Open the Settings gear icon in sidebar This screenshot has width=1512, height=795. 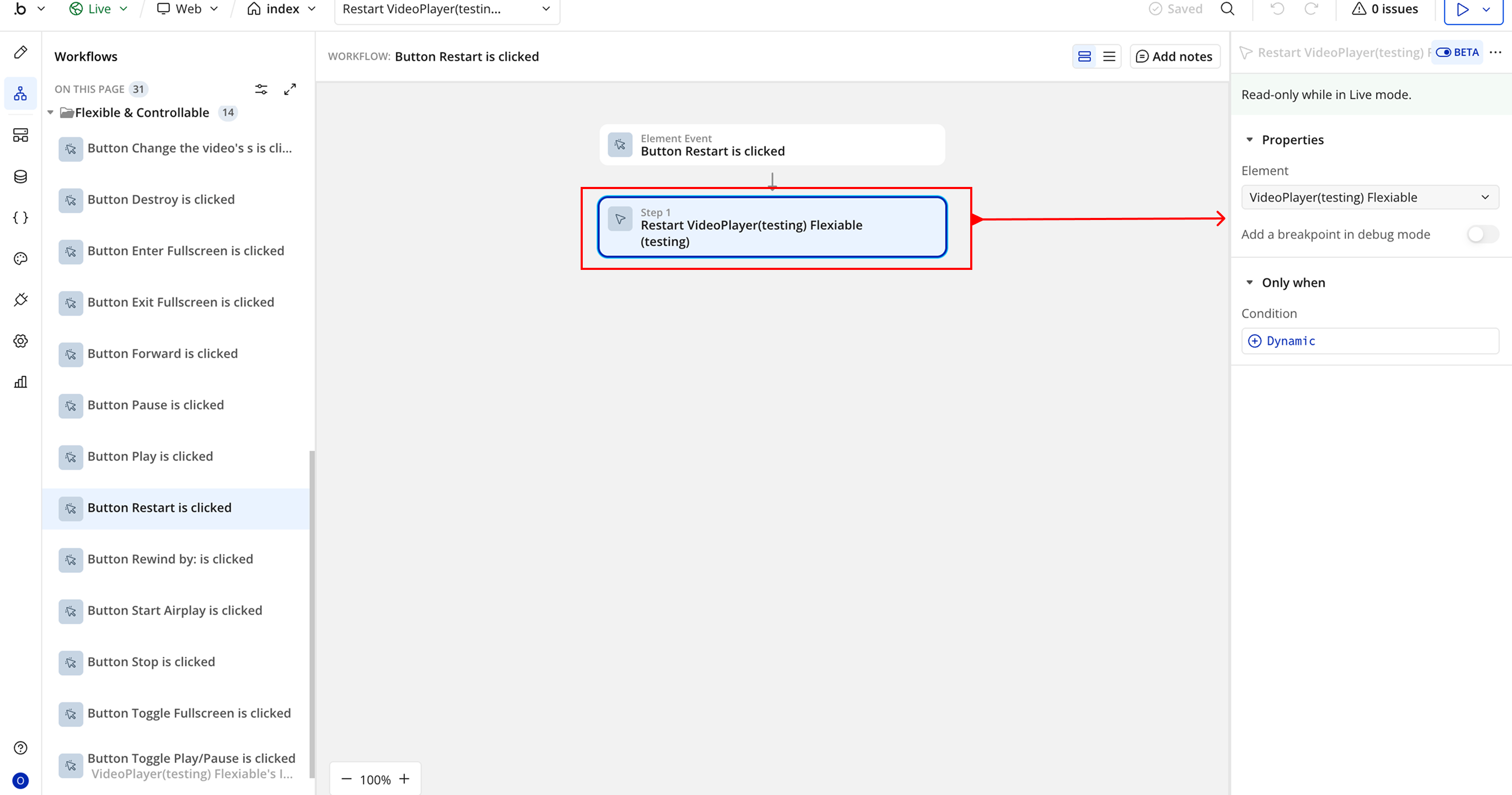20,341
